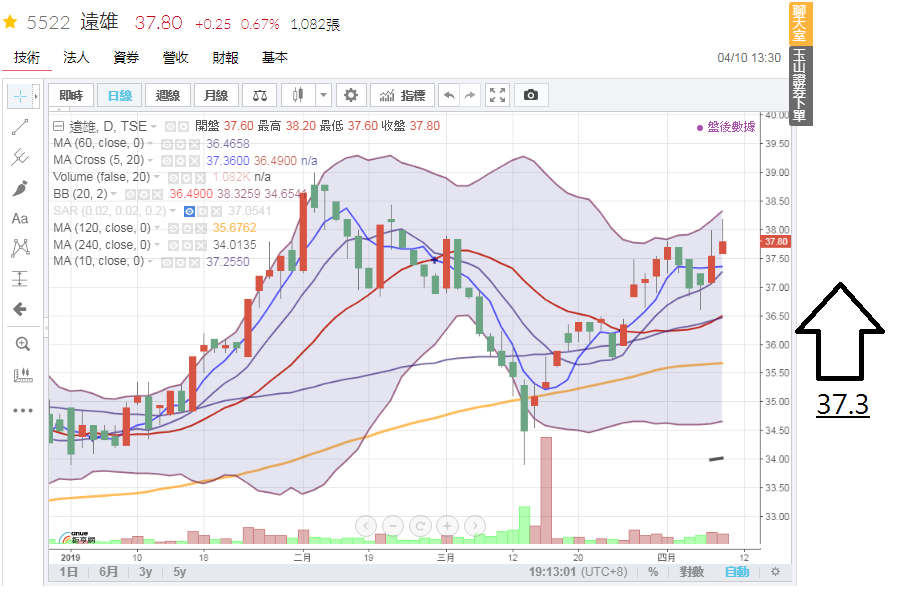Click the compare symbols scale icon
The width and height of the screenshot is (900, 600).
(260, 95)
